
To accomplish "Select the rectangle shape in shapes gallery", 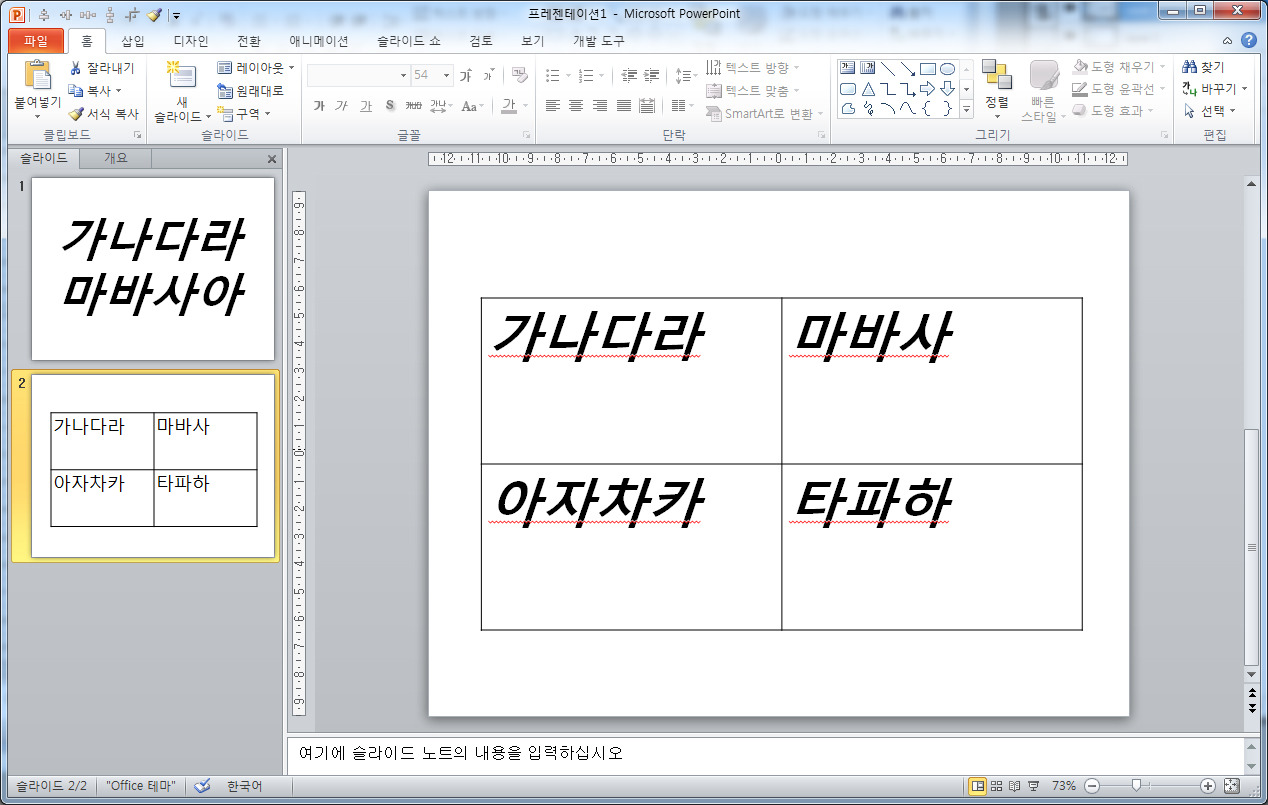I will 927,69.
